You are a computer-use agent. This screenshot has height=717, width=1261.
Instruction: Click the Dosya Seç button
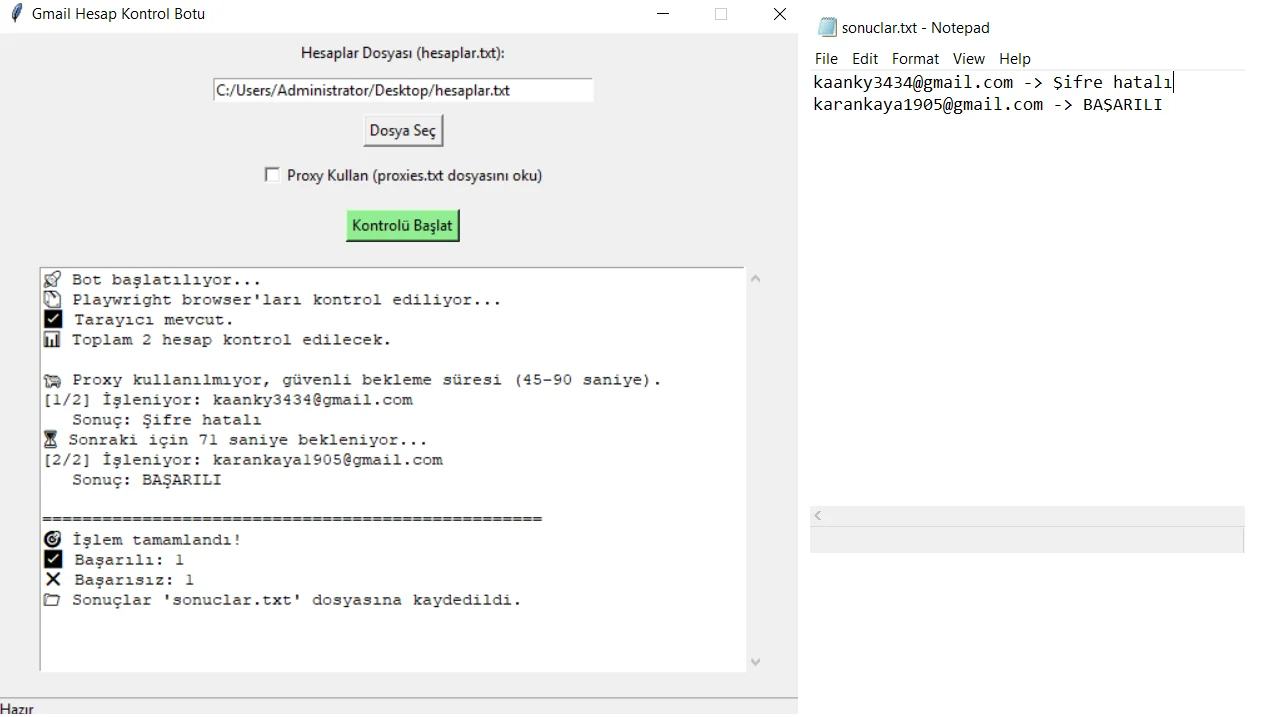[403, 131]
